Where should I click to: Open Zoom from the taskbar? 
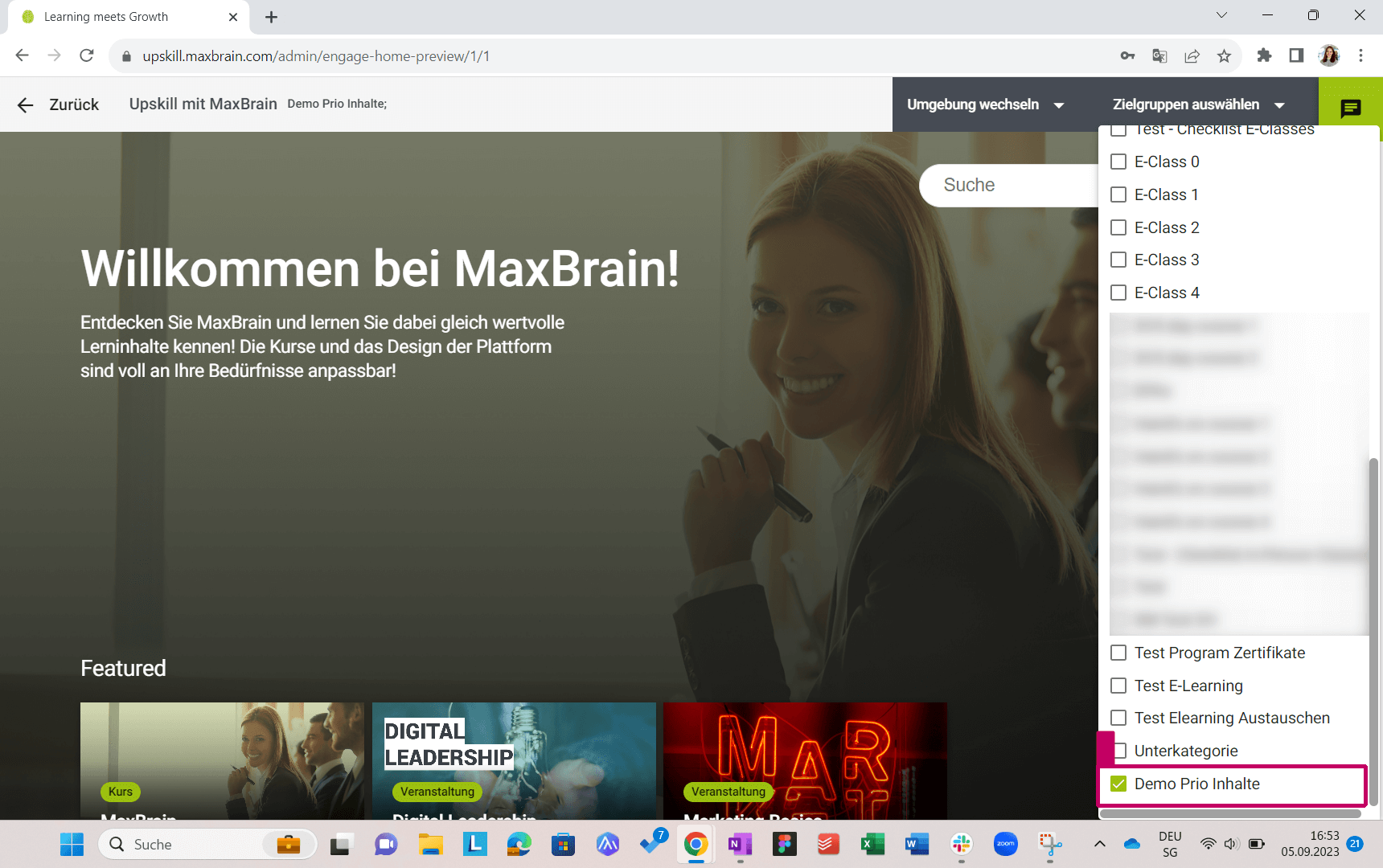click(x=1005, y=844)
